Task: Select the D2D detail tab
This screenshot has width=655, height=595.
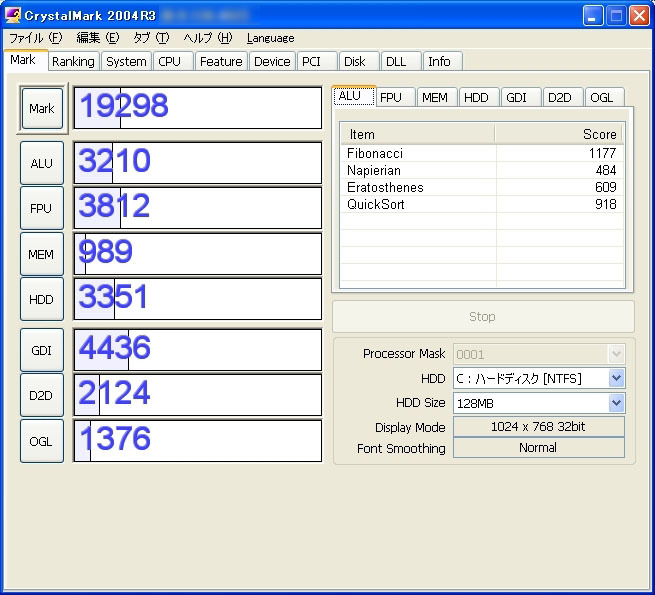Action: point(563,97)
